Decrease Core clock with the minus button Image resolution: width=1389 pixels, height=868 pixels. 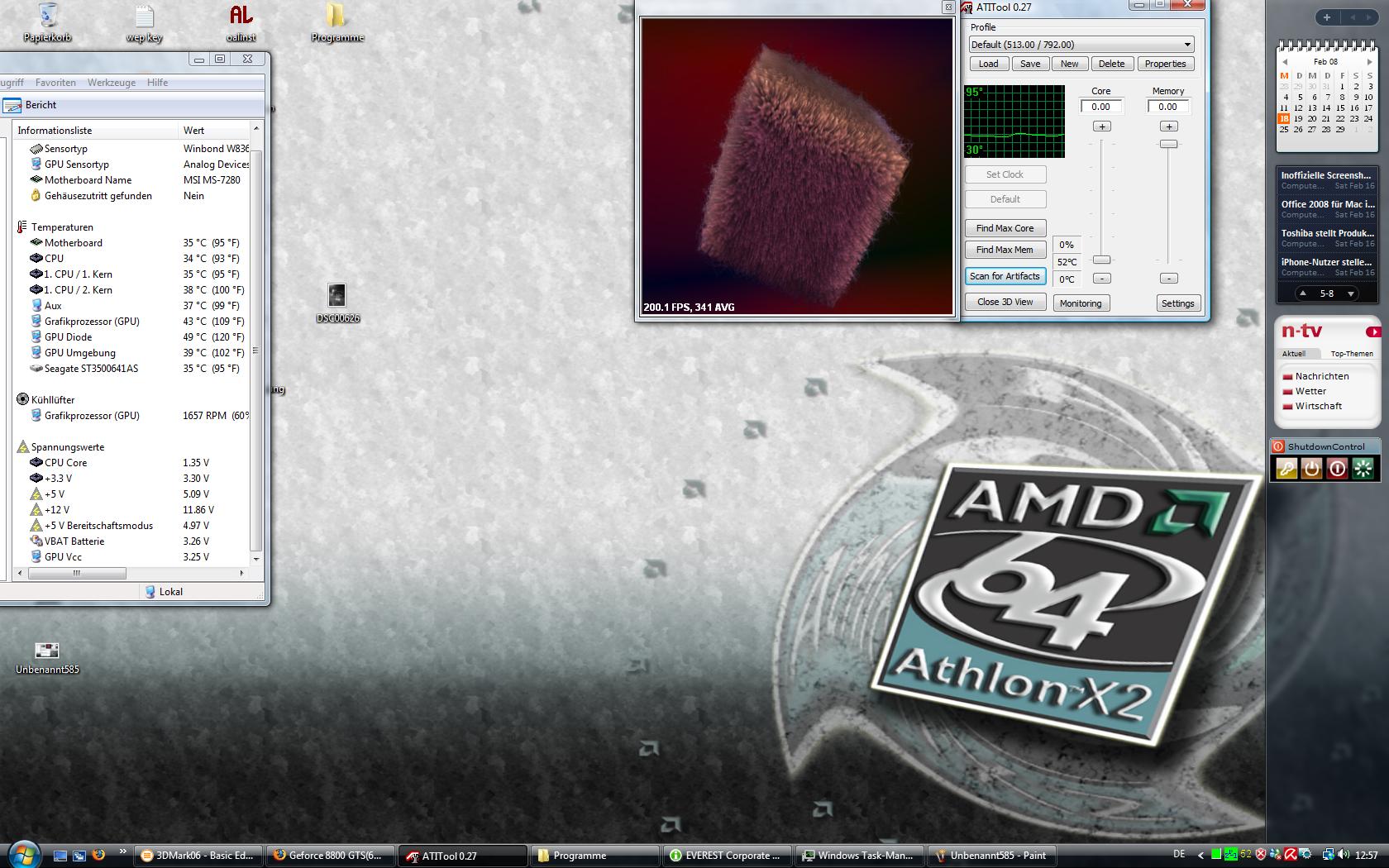(1101, 279)
